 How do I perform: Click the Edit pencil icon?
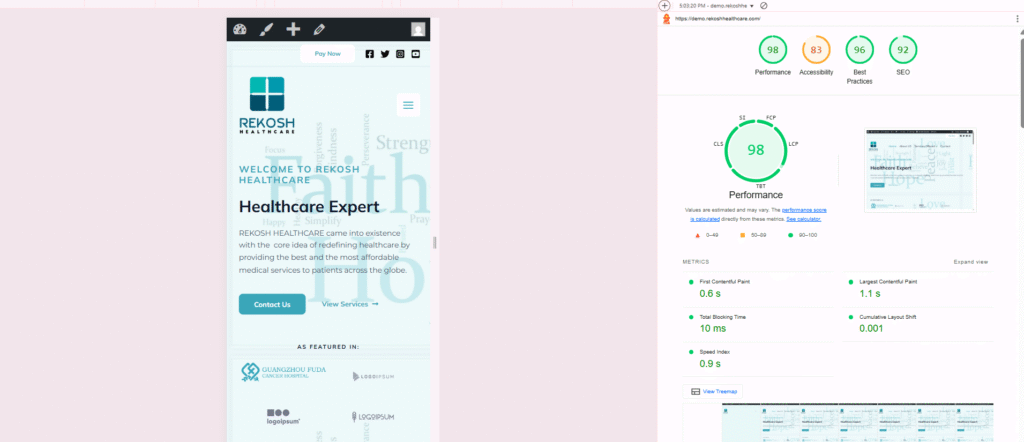click(319, 30)
